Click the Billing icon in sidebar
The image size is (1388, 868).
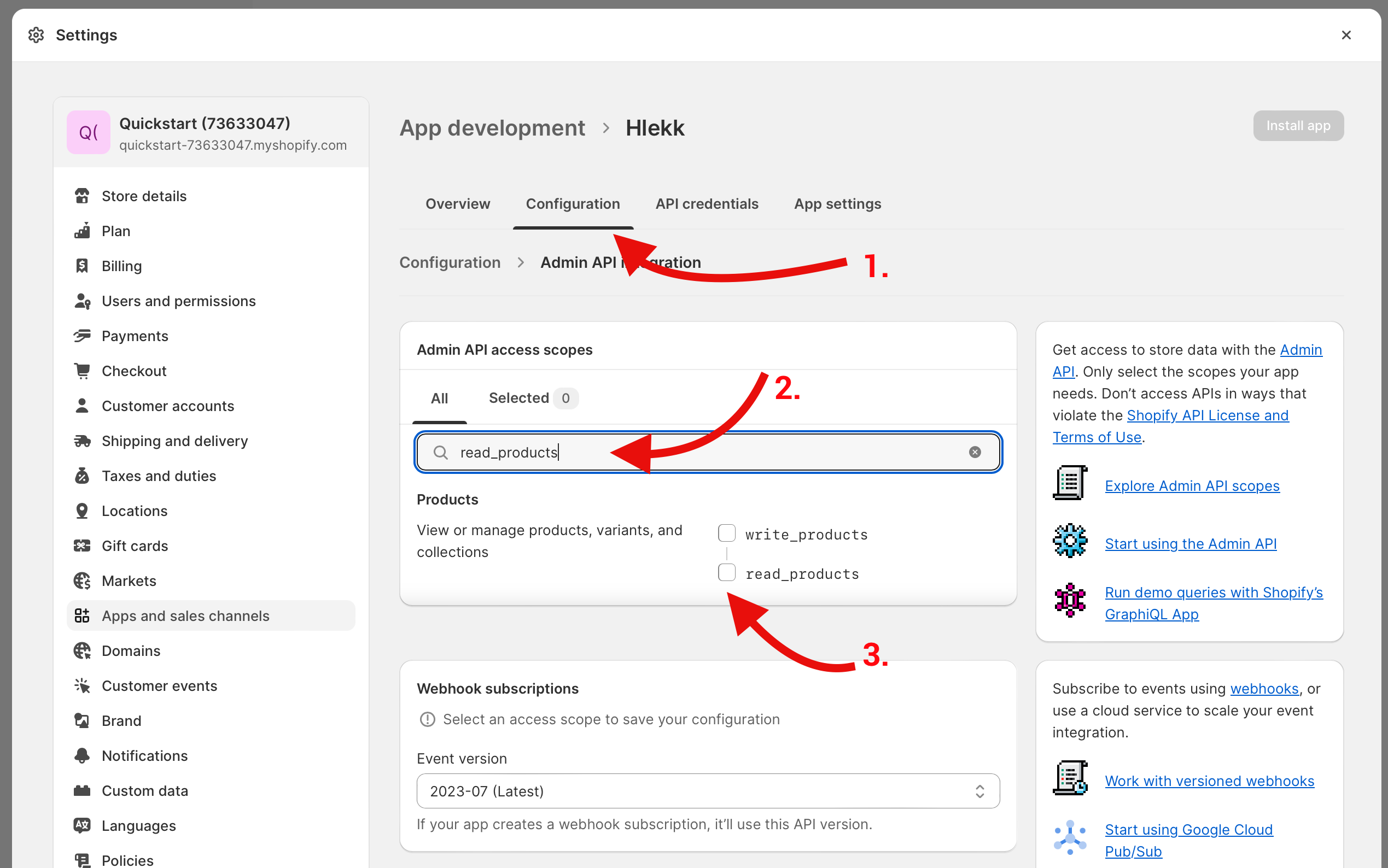82,265
